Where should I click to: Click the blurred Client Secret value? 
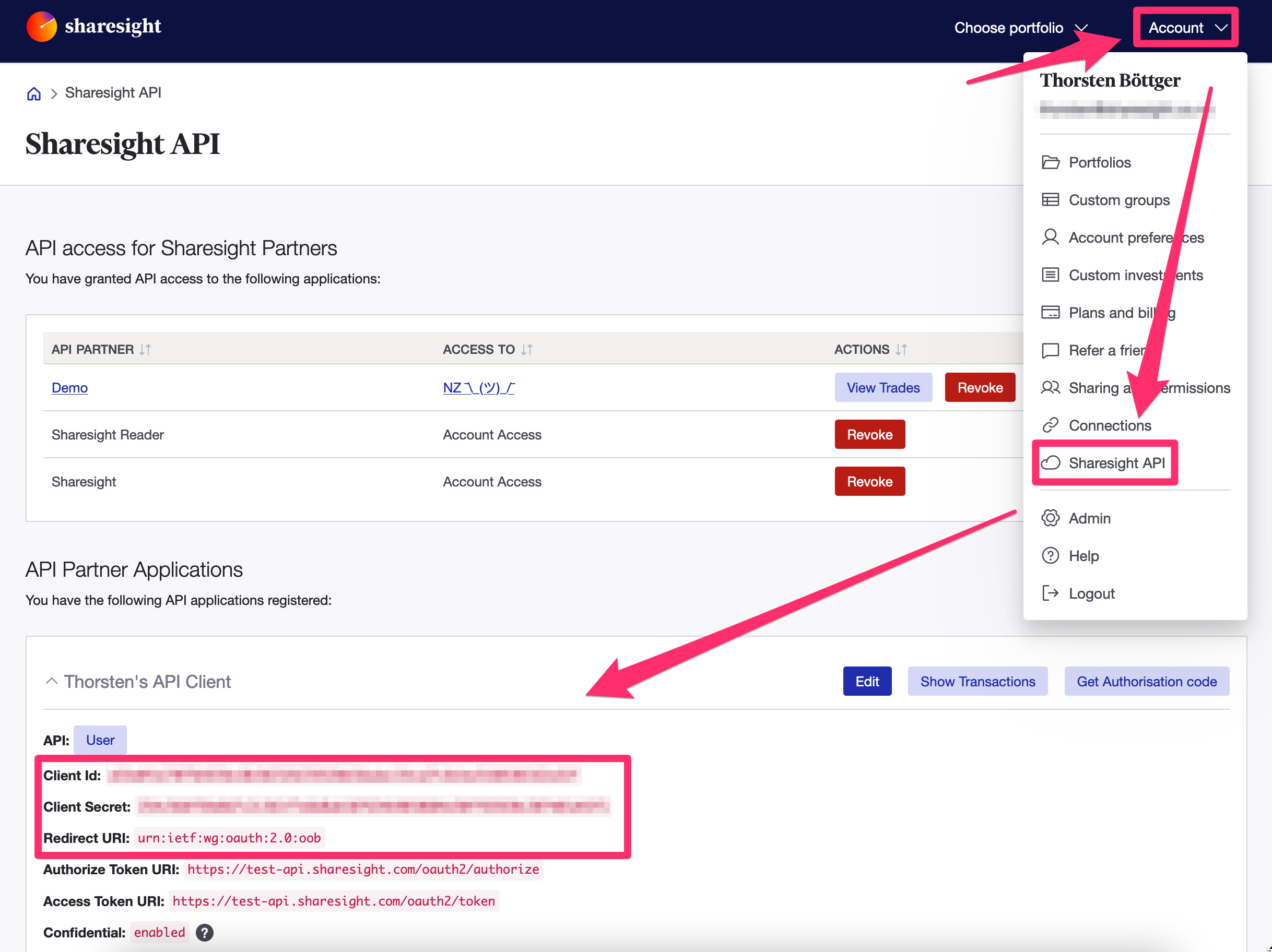pyautogui.click(x=374, y=807)
